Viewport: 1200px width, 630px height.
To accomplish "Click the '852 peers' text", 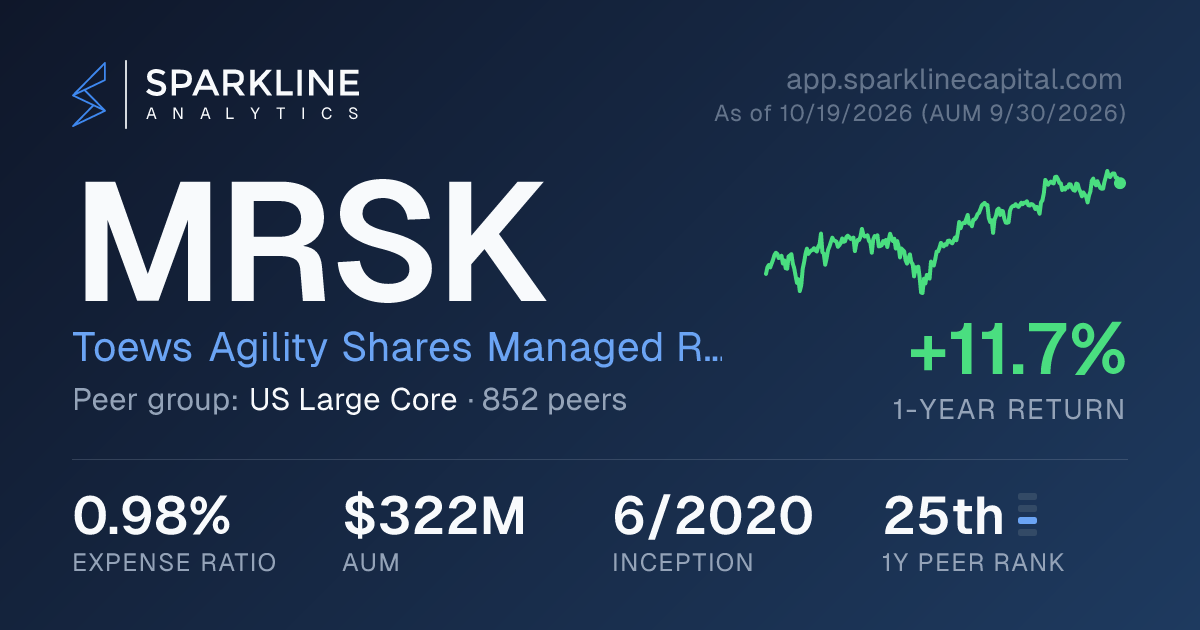I will (555, 401).
